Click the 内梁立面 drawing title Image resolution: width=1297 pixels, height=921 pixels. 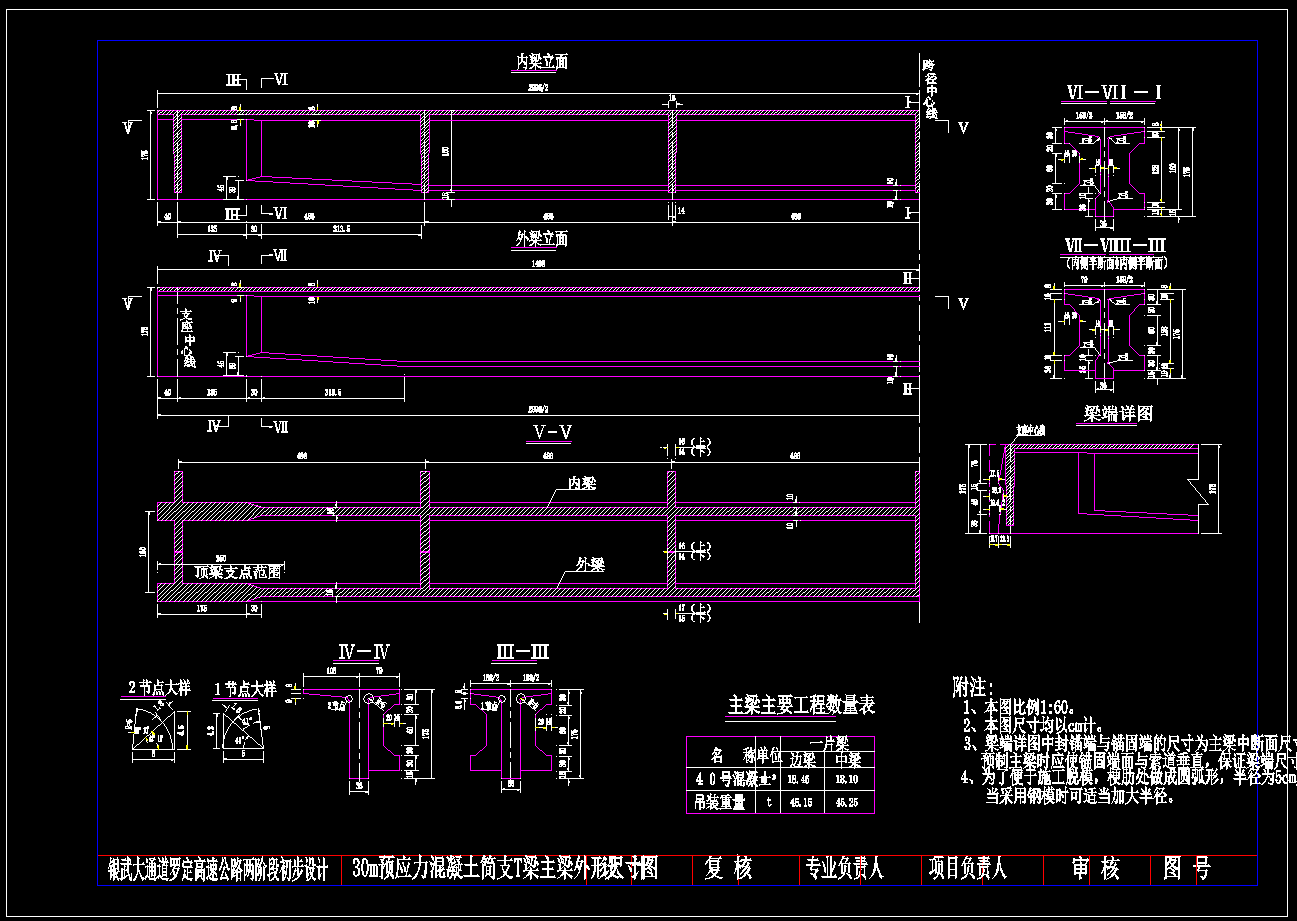pyautogui.click(x=542, y=62)
